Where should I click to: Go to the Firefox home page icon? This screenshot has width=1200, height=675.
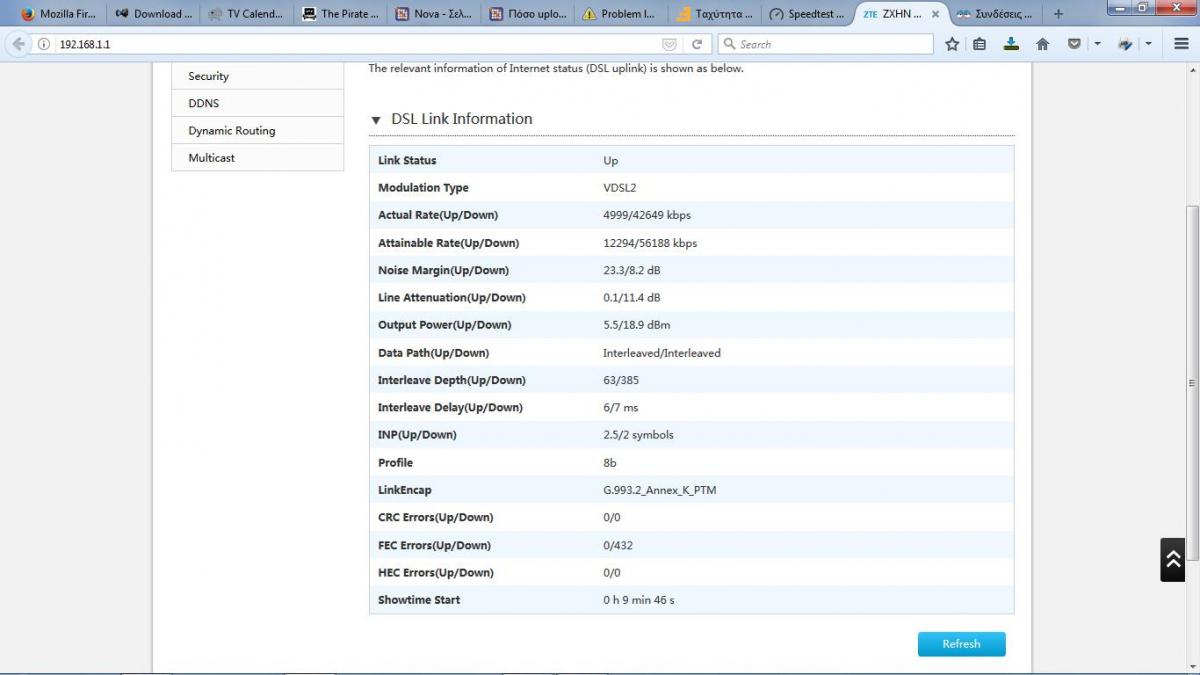1042,44
